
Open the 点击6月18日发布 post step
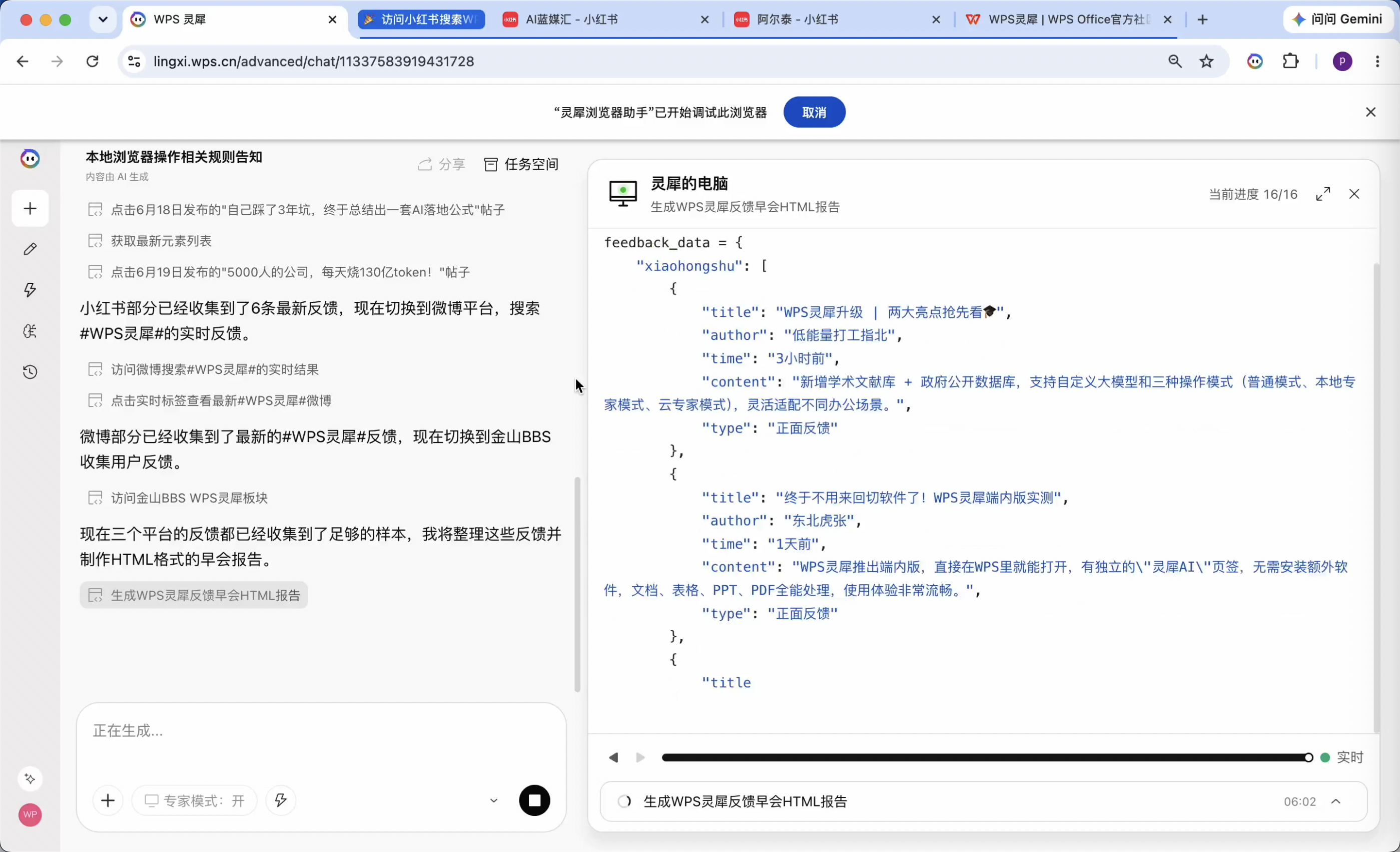tap(296, 210)
